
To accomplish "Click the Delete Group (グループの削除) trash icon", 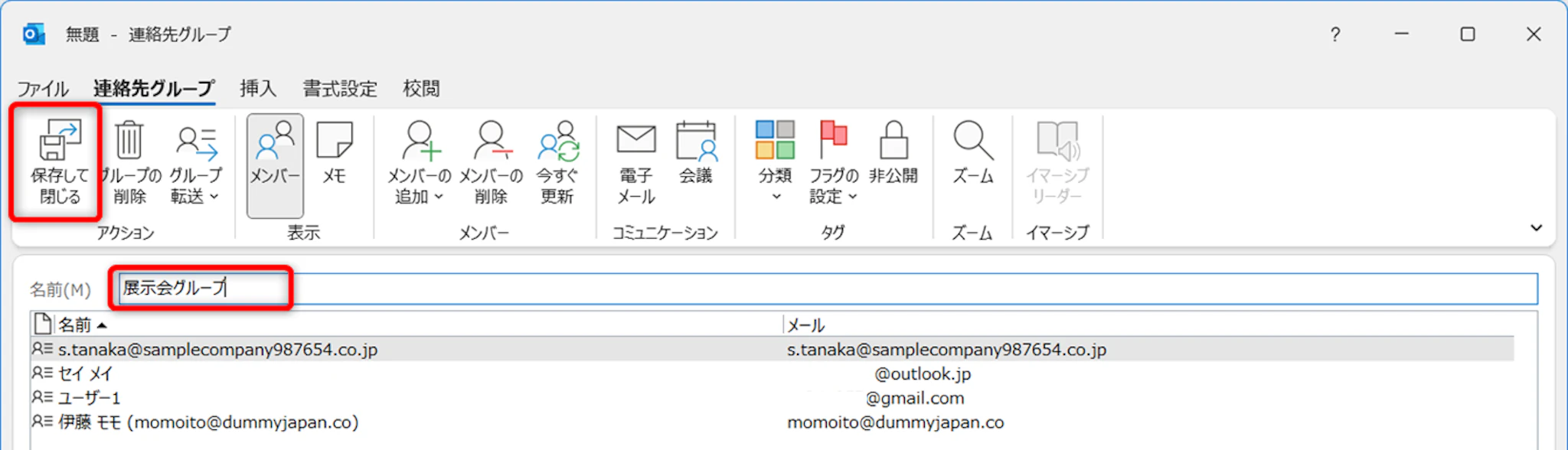I will [x=129, y=142].
